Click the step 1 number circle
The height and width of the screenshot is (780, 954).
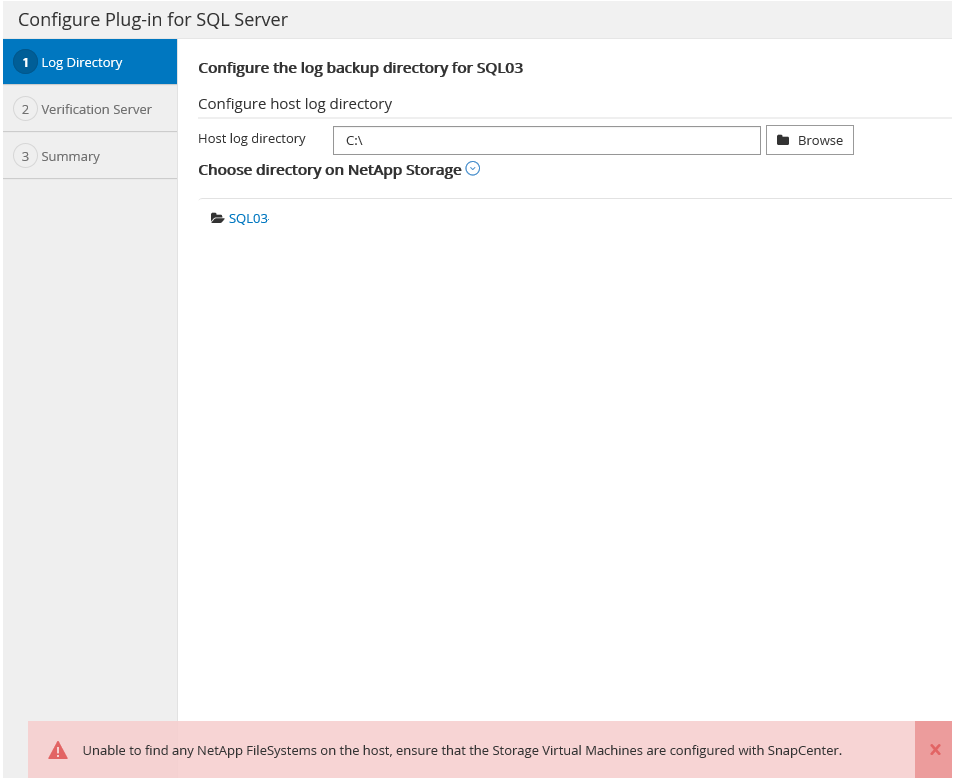coord(25,62)
